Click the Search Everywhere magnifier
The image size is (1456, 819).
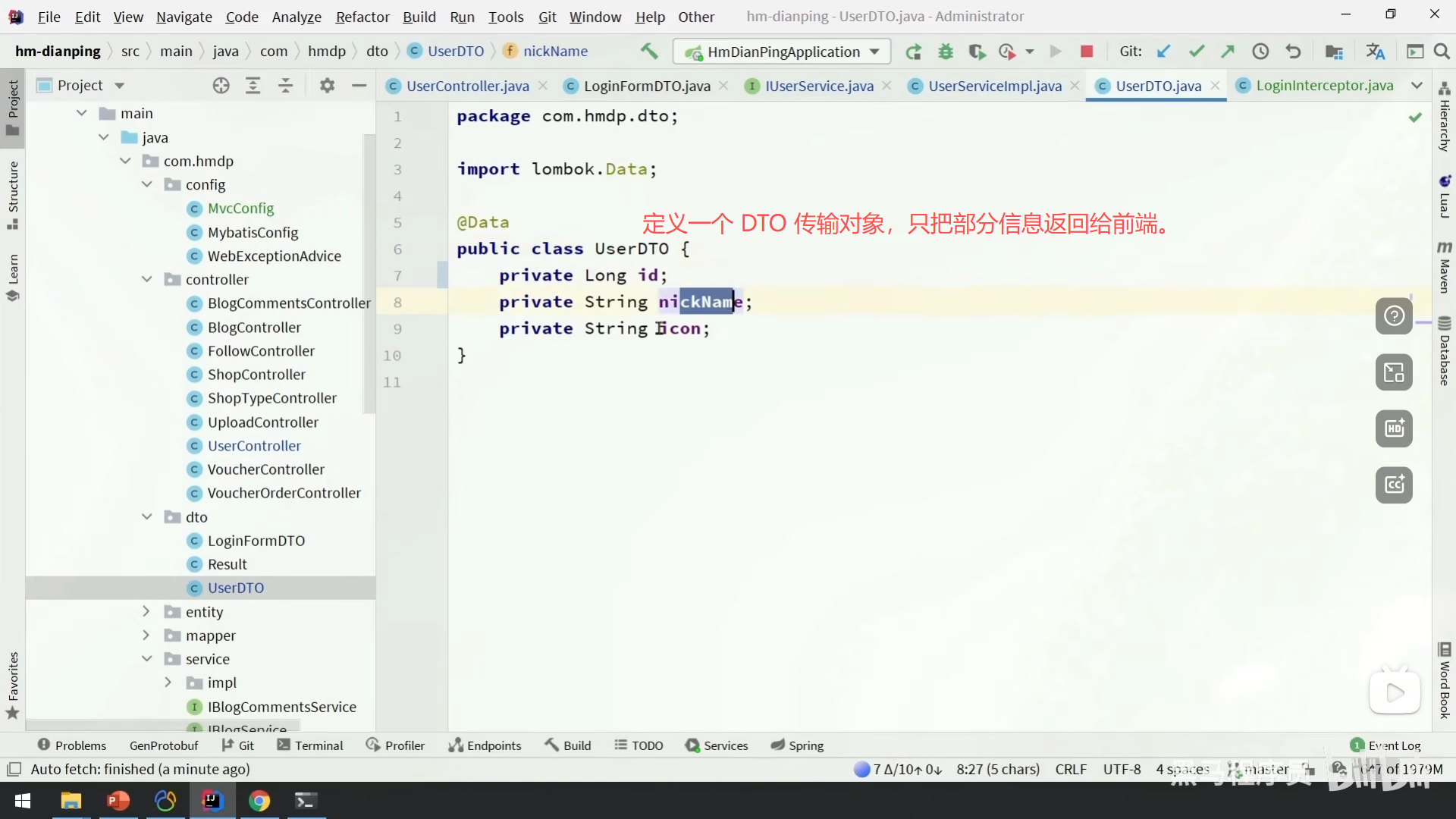(x=1442, y=52)
